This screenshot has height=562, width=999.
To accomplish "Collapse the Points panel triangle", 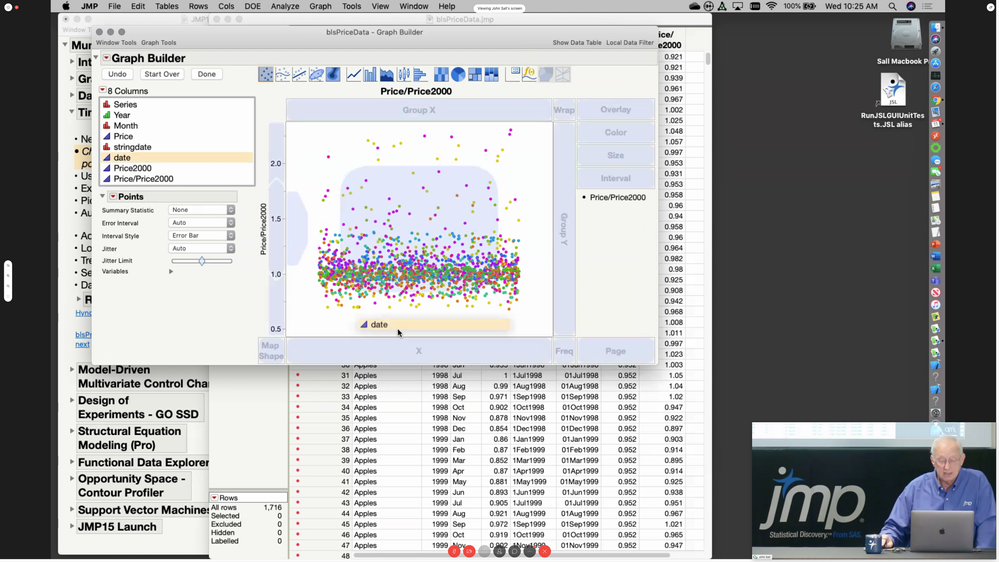I will (103, 197).
